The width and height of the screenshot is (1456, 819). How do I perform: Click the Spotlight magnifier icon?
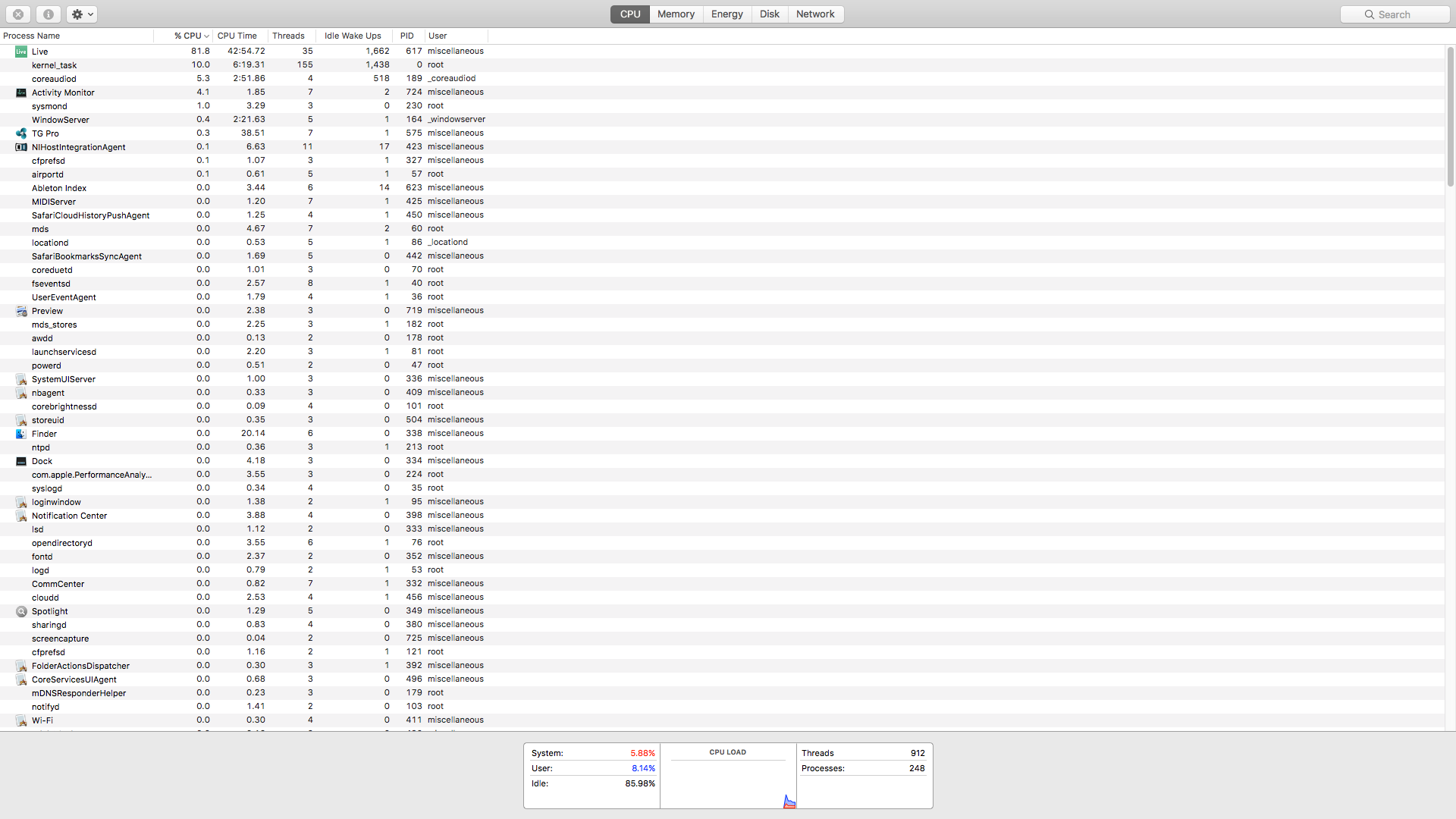pyautogui.click(x=21, y=611)
